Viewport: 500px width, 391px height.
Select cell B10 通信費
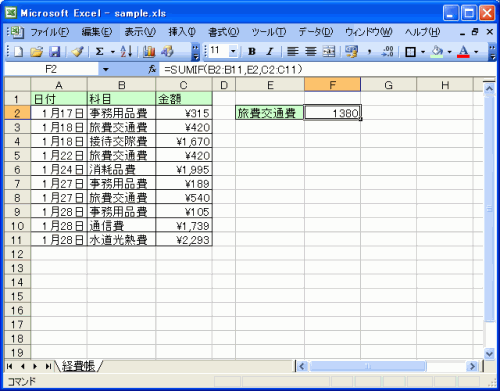[x=121, y=226]
